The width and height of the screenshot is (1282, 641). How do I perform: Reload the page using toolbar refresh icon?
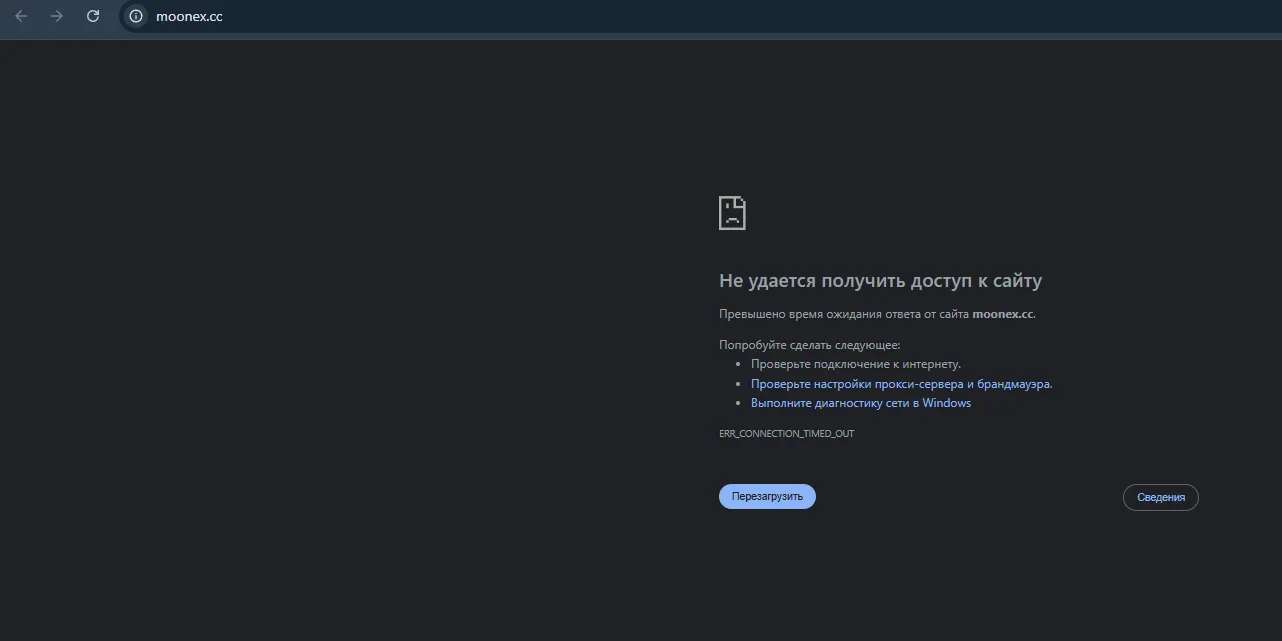pyautogui.click(x=93, y=16)
